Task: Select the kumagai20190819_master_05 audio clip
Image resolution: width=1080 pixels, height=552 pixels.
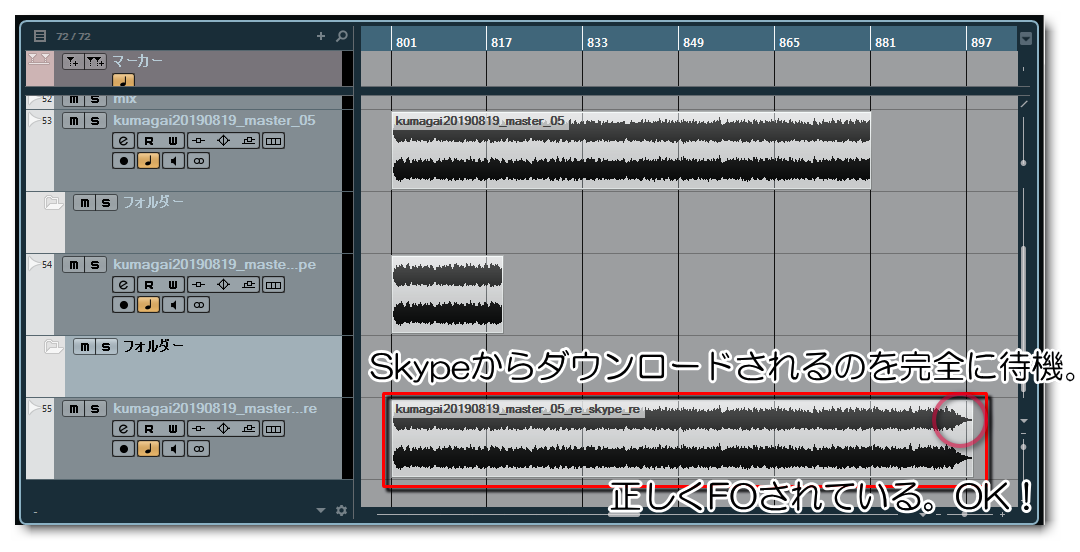Action: pos(631,150)
